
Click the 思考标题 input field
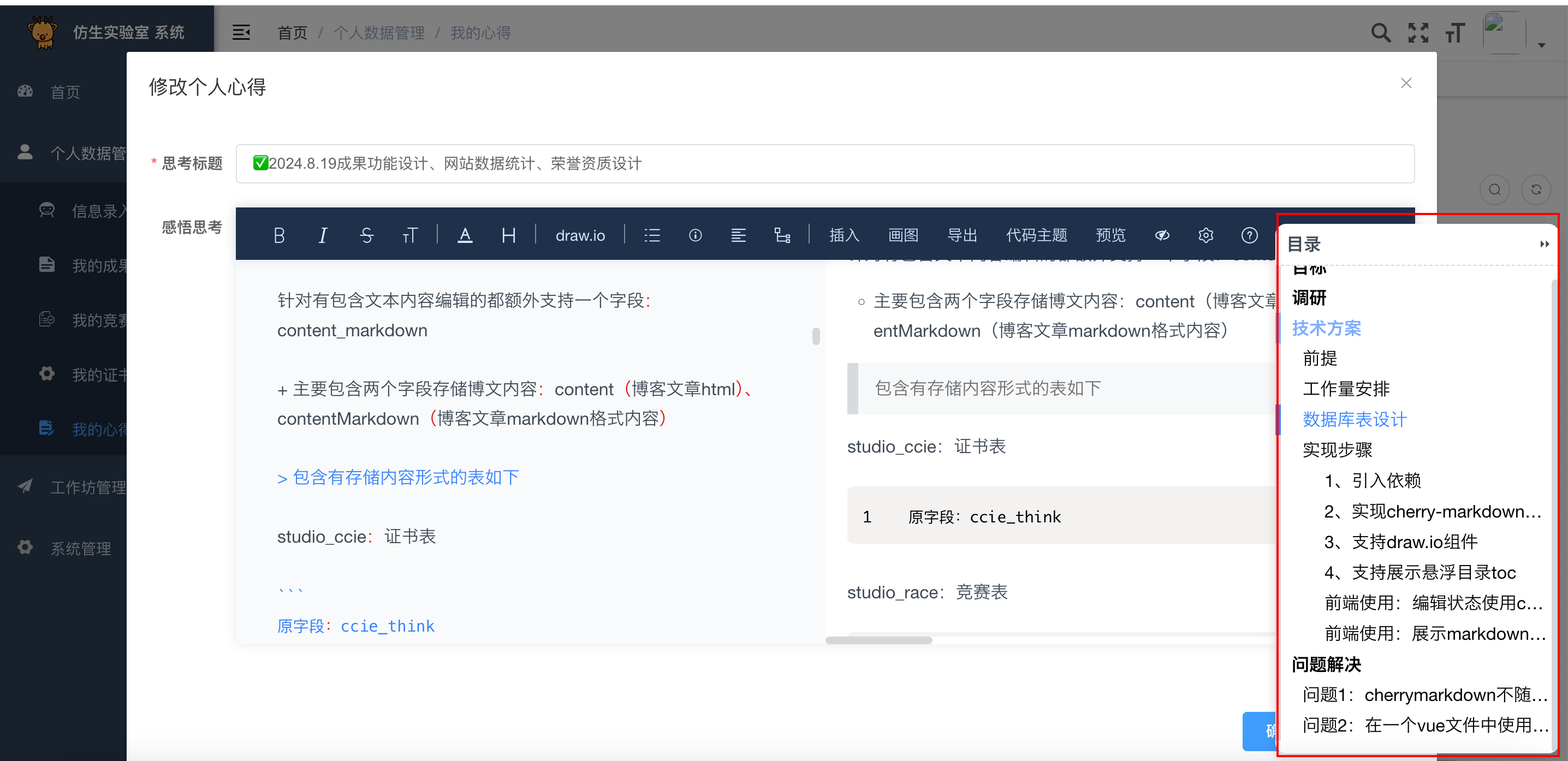tap(825, 164)
